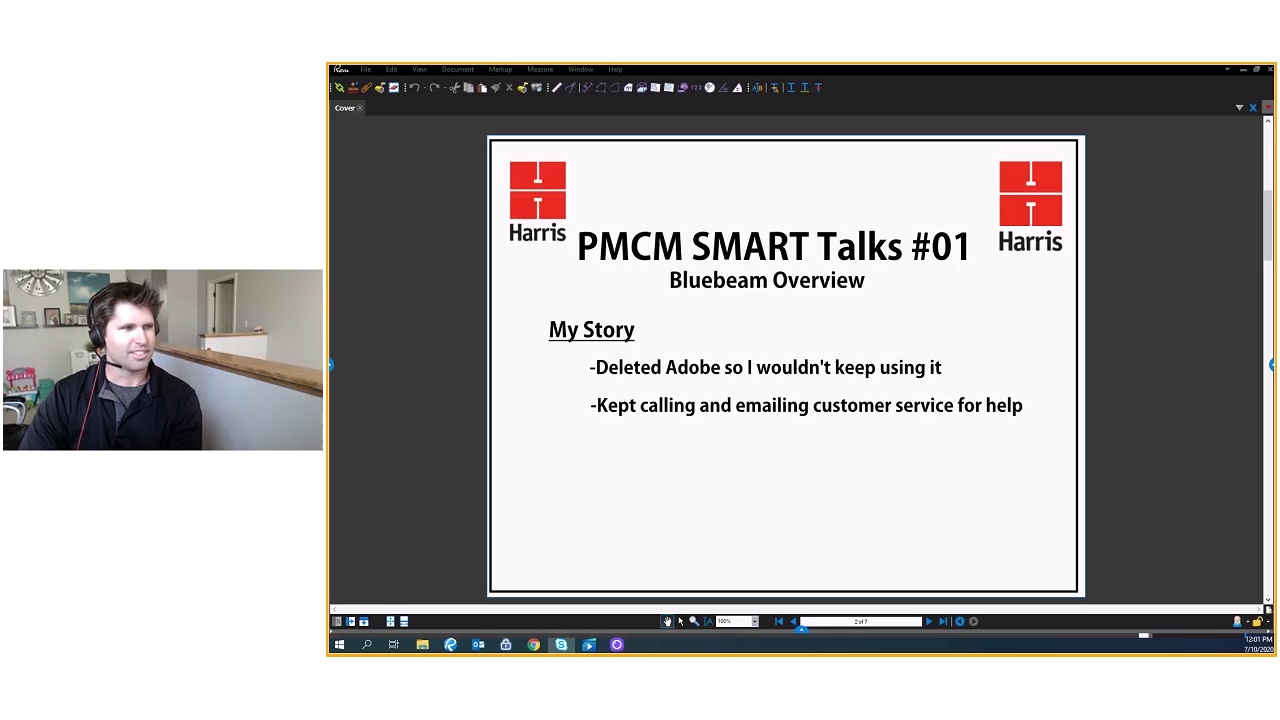Screen dimensions: 1280x720
Task: Click the 'My Story' heading on the slide
Action: tap(591, 330)
